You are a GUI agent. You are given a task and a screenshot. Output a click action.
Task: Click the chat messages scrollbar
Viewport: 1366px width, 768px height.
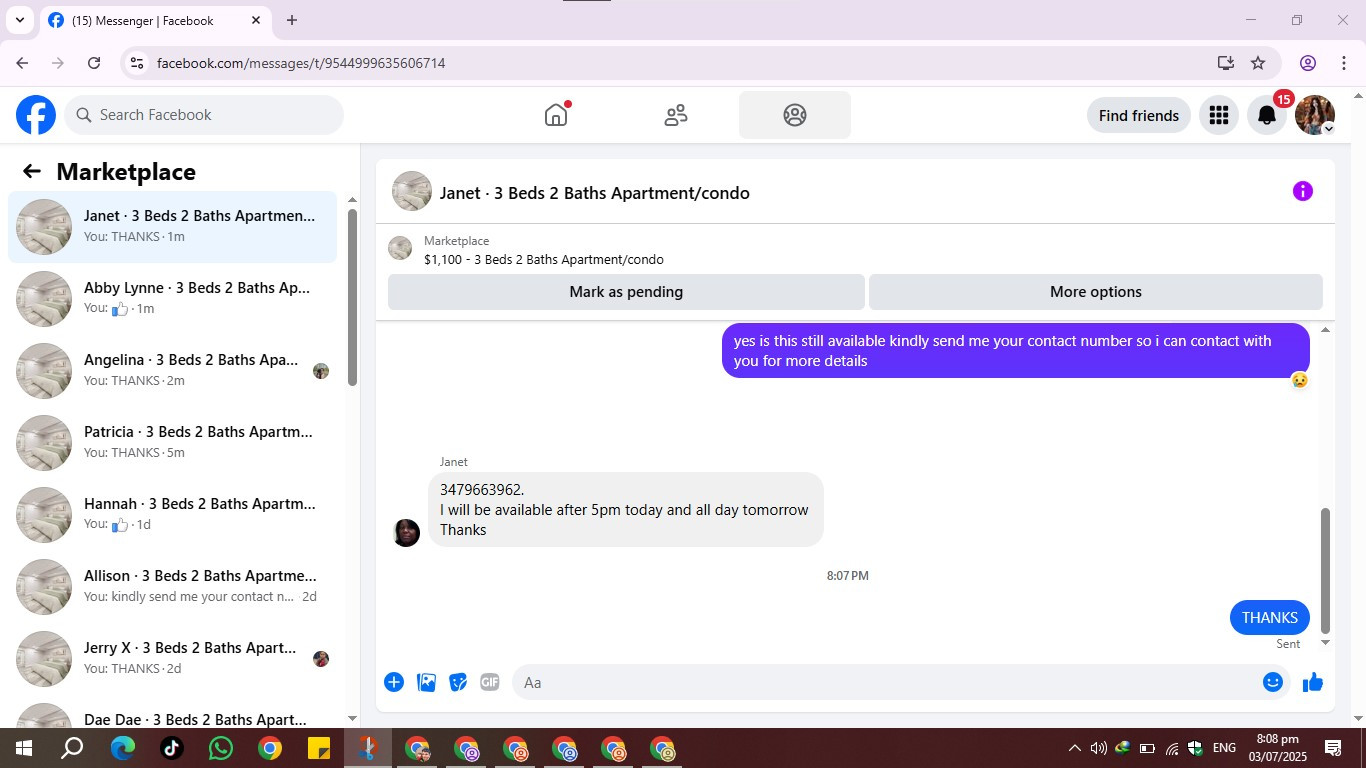pyautogui.click(x=1326, y=571)
